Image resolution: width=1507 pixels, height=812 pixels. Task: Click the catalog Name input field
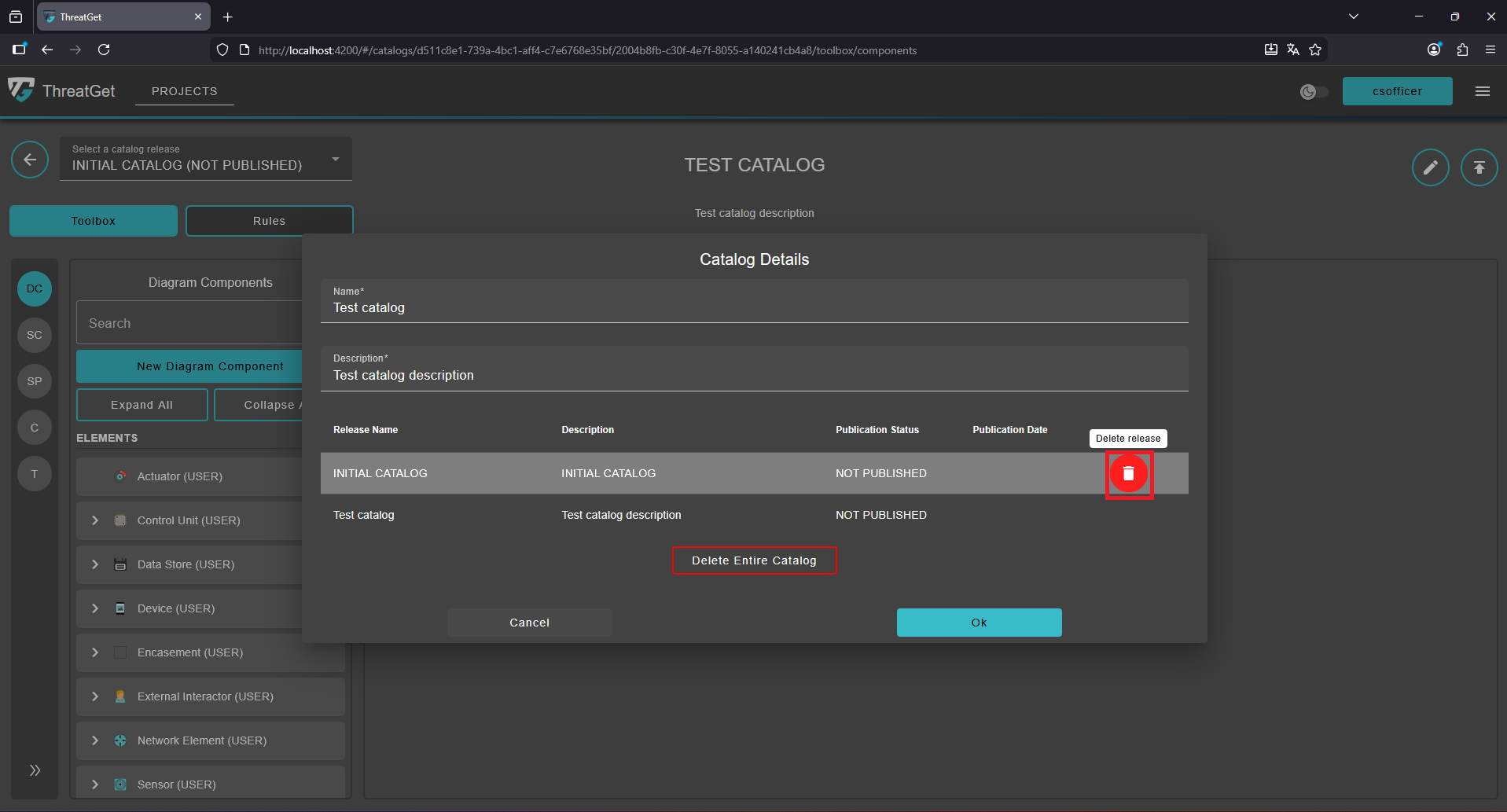click(x=753, y=307)
